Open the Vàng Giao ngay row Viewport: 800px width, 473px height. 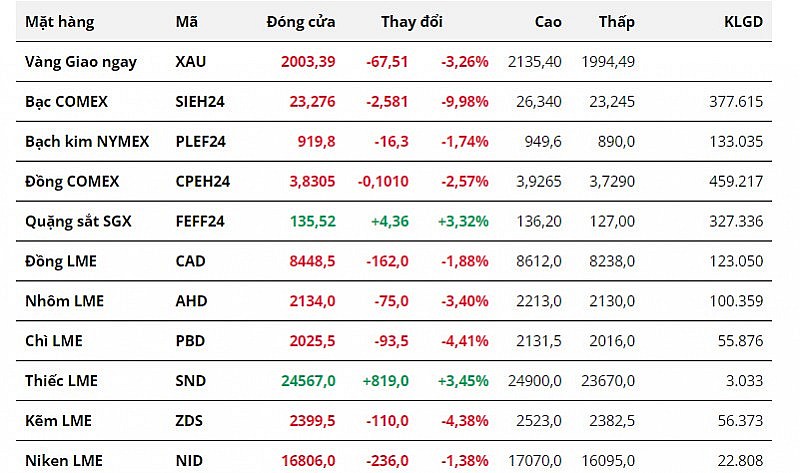pyautogui.click(x=81, y=61)
